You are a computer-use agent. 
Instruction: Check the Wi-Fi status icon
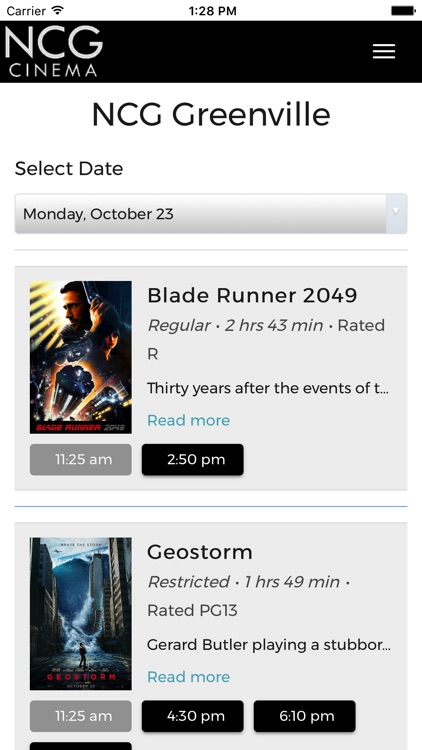tap(58, 10)
